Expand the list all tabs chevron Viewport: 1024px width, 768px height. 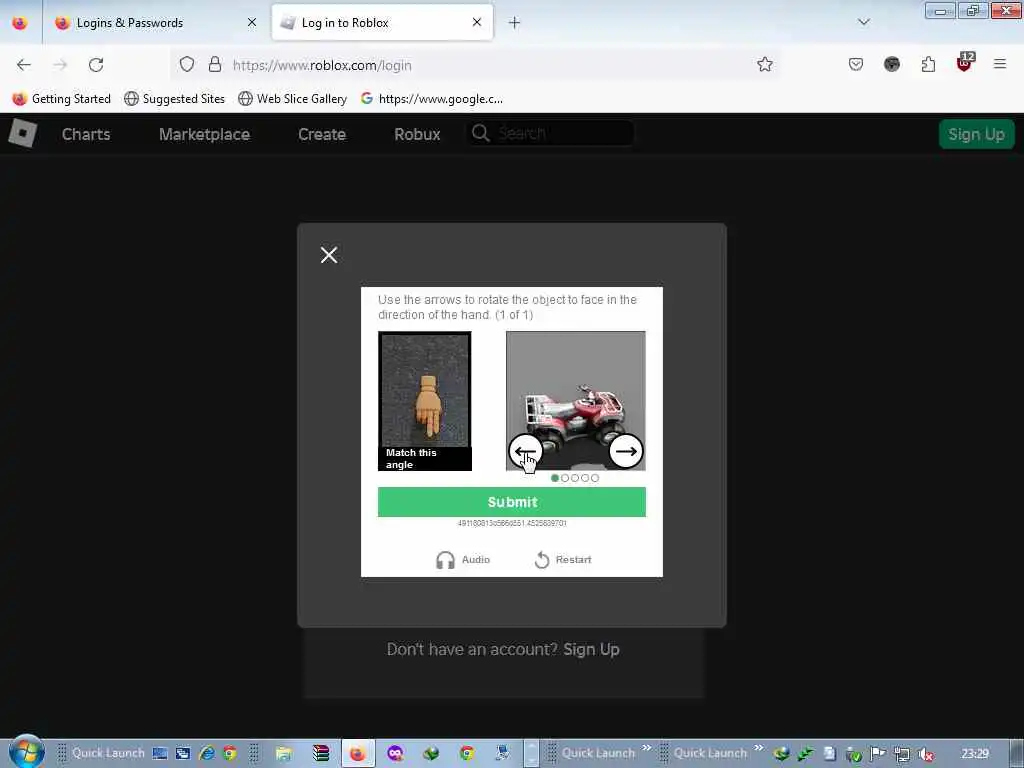pos(864,22)
